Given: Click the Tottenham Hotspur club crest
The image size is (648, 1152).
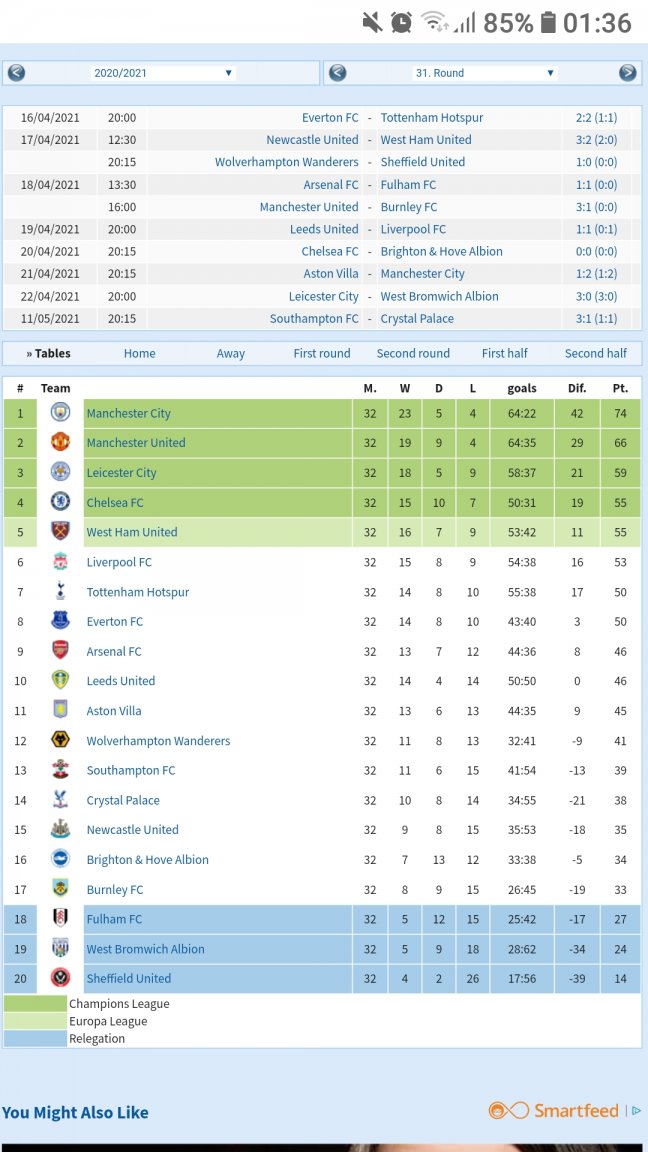Looking at the screenshot, I should coord(61,592).
